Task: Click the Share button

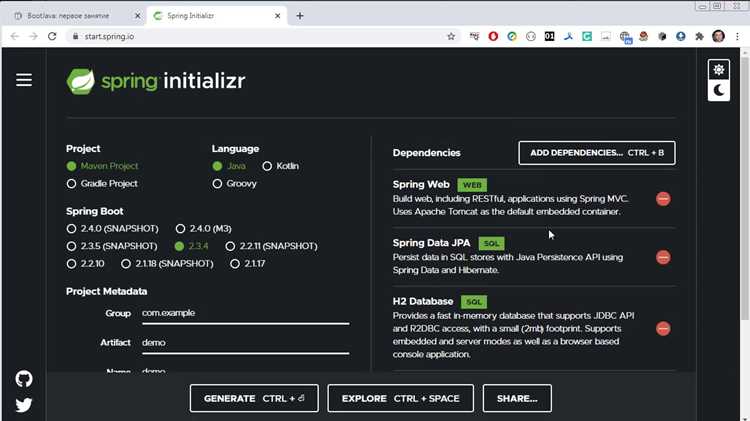Action: pyautogui.click(x=517, y=398)
